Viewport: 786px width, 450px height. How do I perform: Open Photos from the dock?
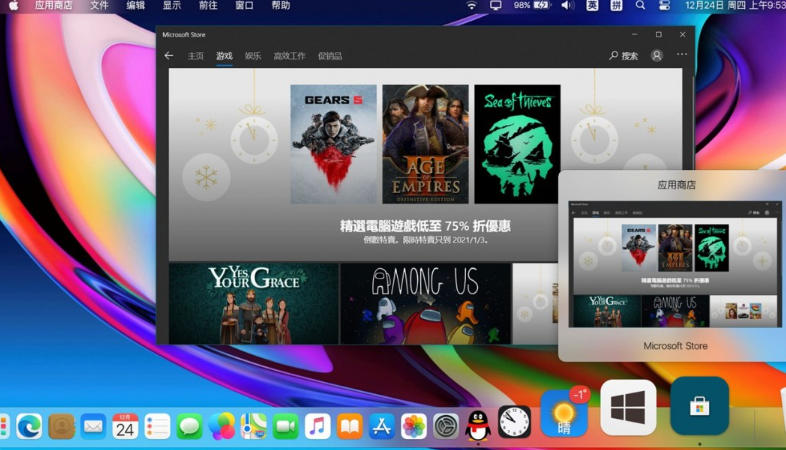[x=414, y=426]
